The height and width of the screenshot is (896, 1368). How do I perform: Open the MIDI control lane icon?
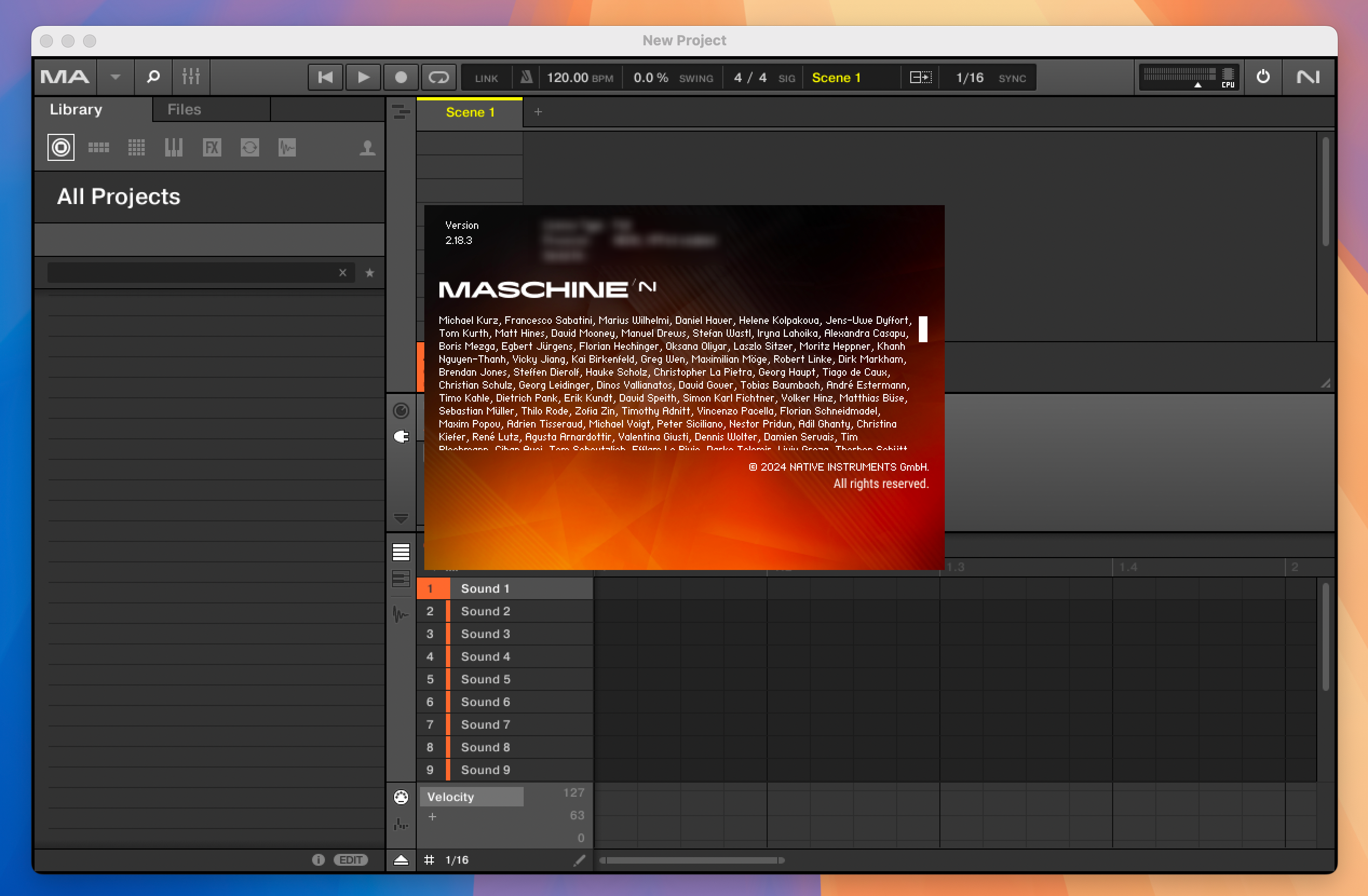(401, 797)
